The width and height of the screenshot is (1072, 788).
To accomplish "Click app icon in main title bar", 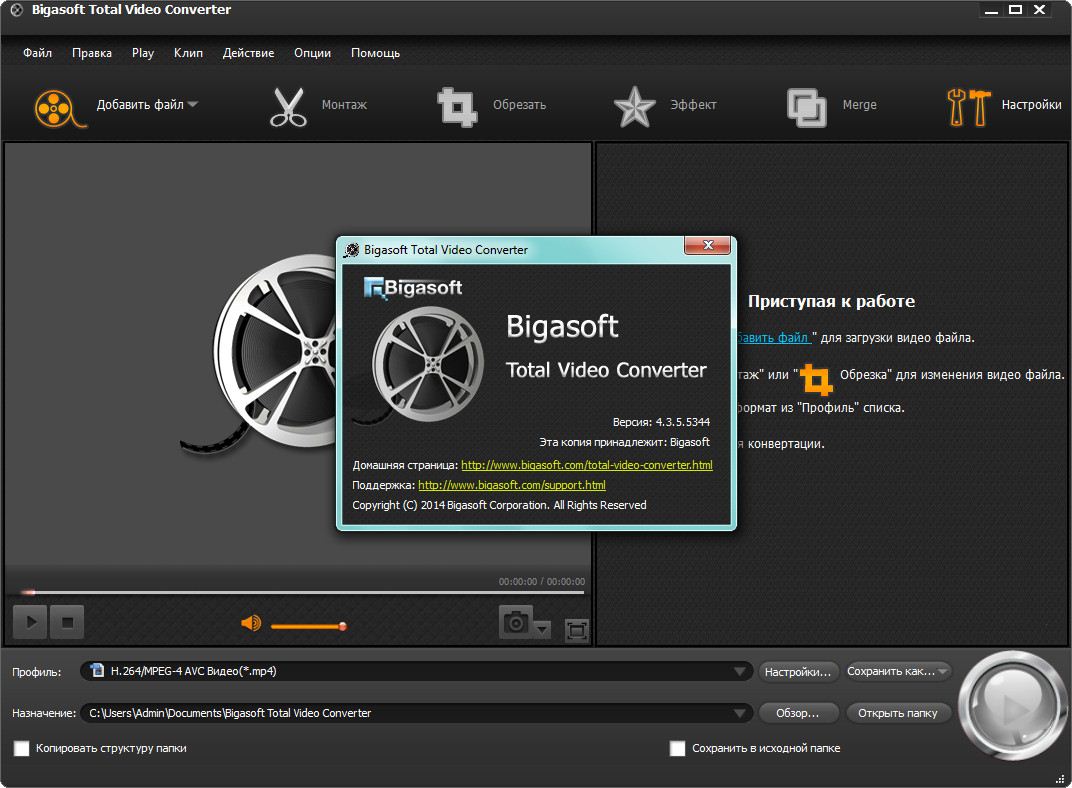I will click(16, 10).
